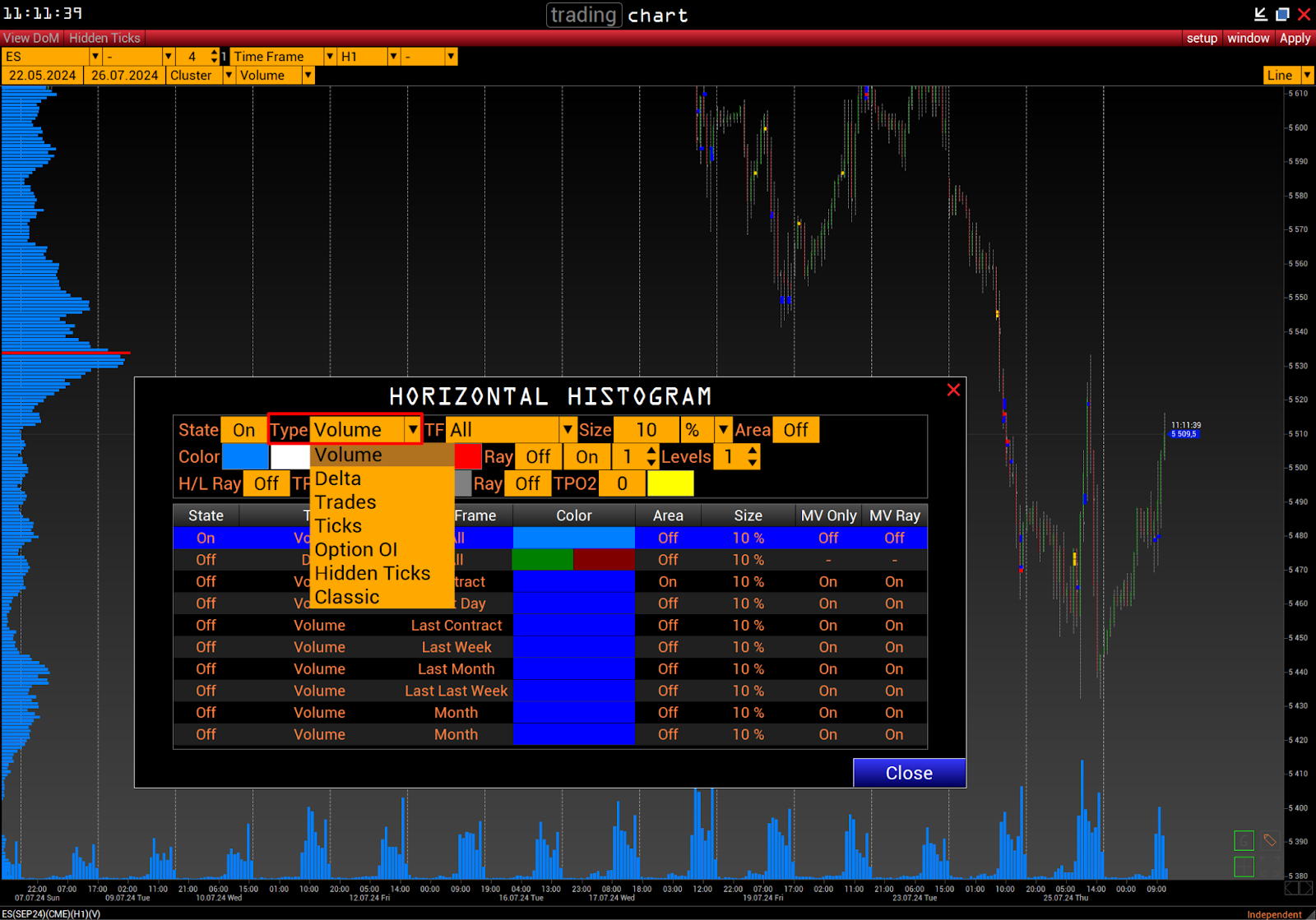
Task: Choose Hidden Ticks in the Type list
Action: (x=373, y=573)
